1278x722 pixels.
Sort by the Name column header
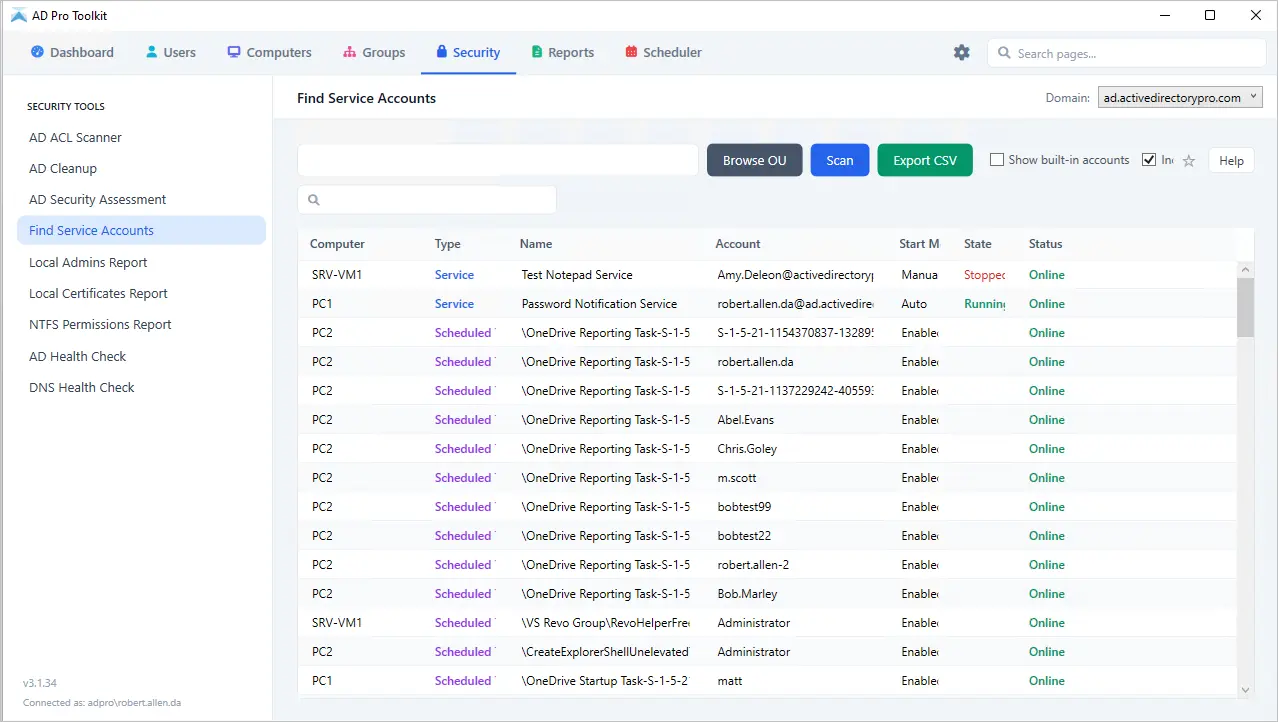pos(536,244)
